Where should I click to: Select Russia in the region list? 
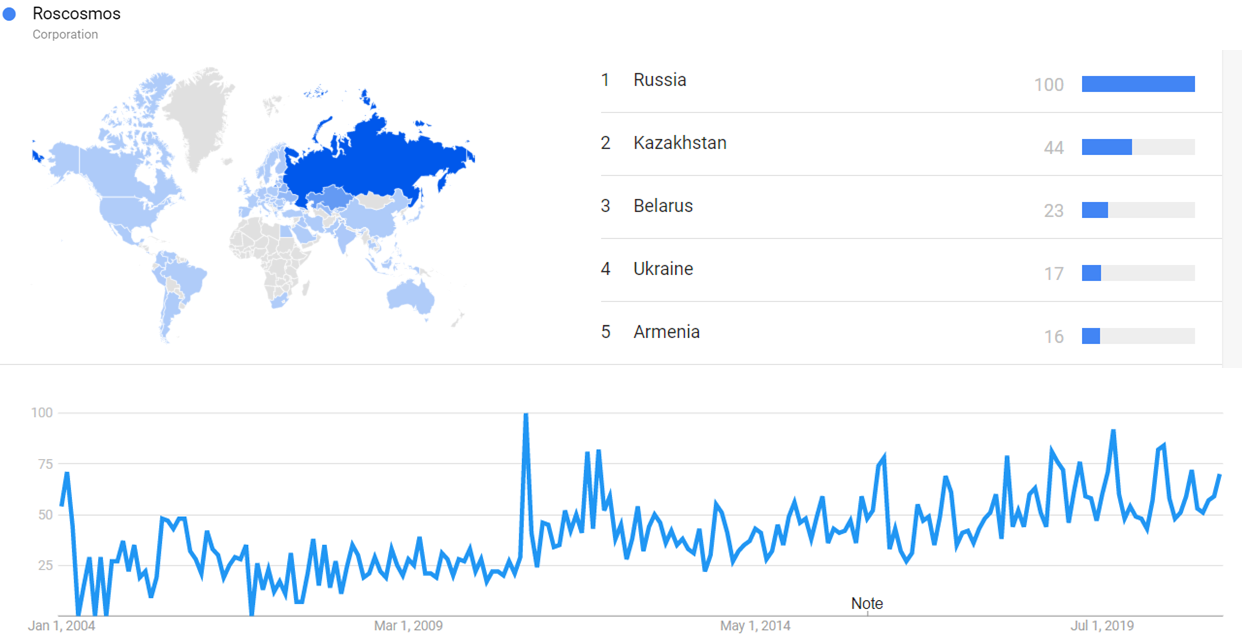pos(660,80)
